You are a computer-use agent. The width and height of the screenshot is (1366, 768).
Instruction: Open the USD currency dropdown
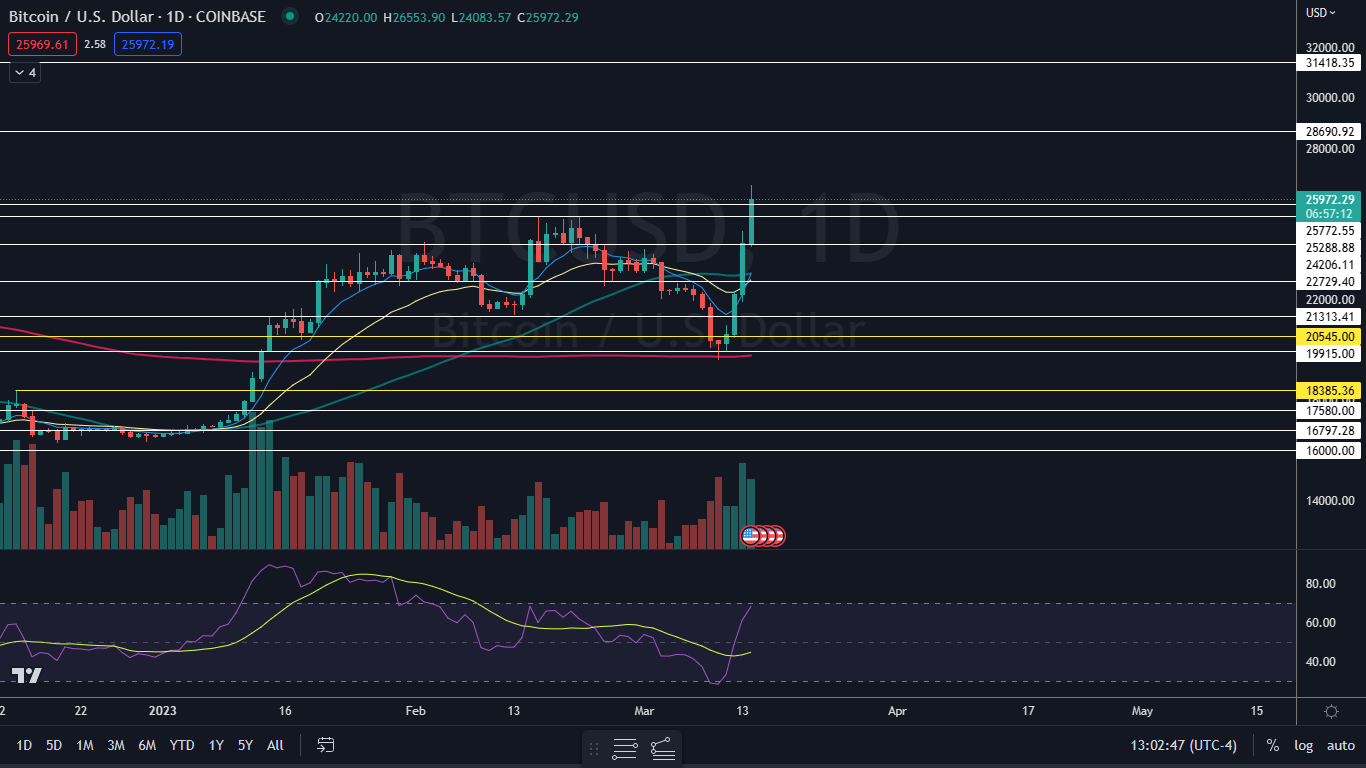click(x=1321, y=12)
